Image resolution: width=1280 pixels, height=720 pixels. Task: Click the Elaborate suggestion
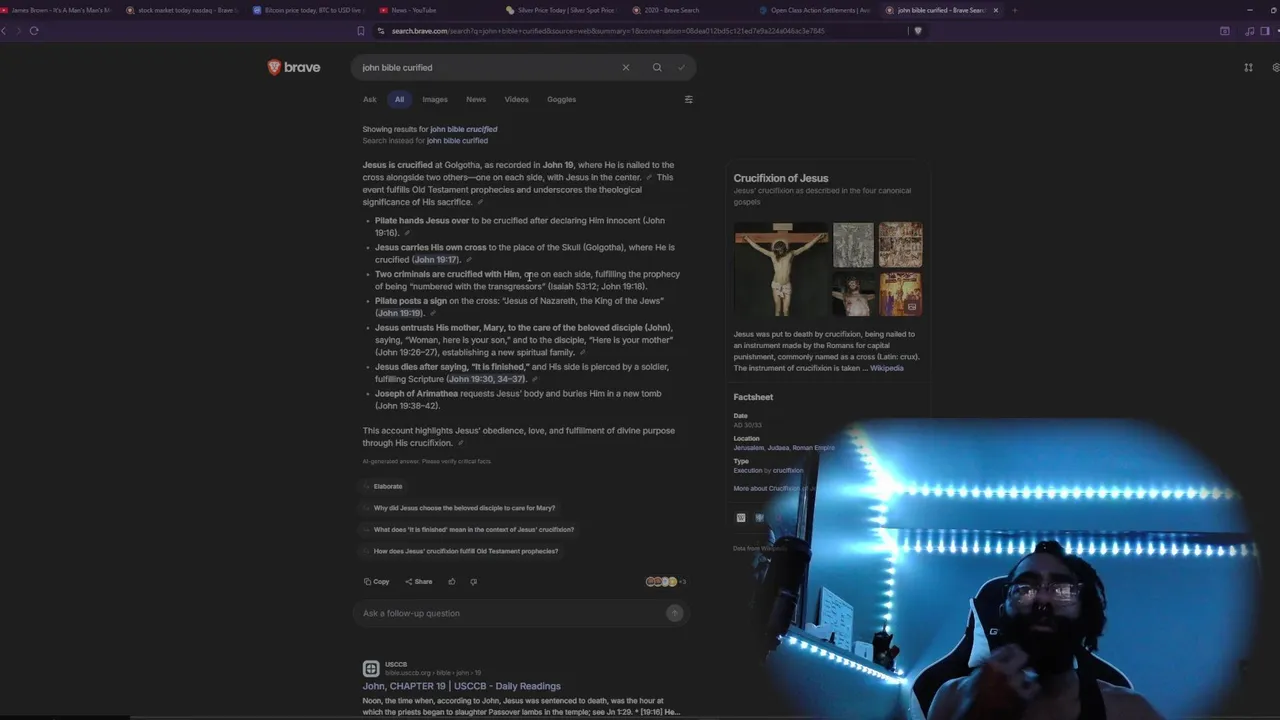pyautogui.click(x=388, y=486)
